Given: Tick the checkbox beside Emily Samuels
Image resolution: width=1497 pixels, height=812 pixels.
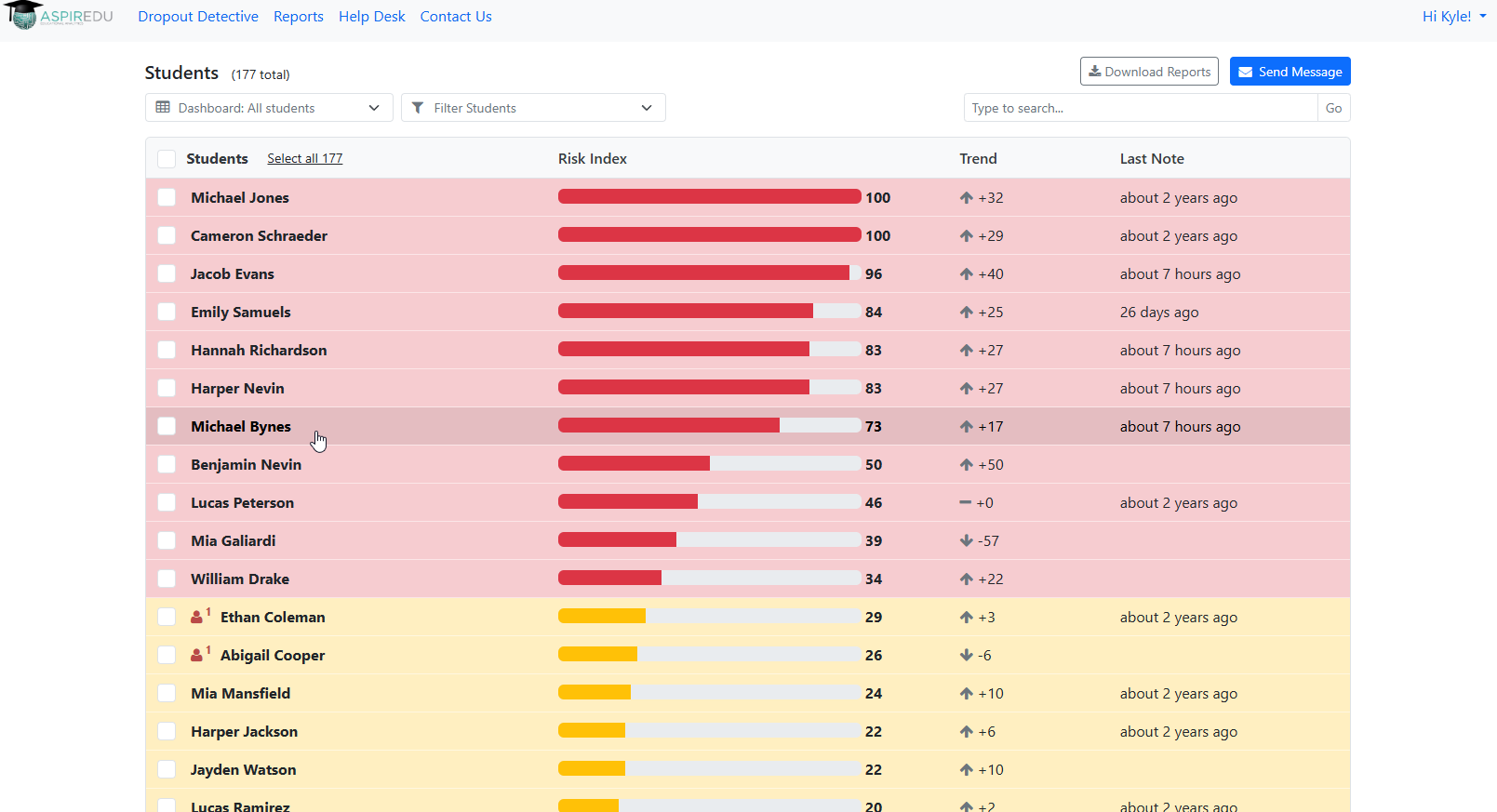Looking at the screenshot, I should pyautogui.click(x=167, y=312).
